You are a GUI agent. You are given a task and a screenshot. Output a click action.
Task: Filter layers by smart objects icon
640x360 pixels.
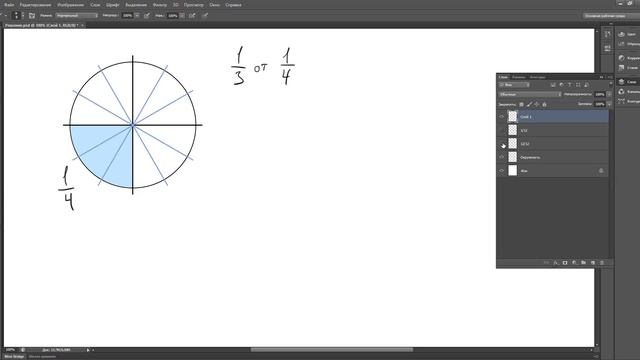point(587,85)
